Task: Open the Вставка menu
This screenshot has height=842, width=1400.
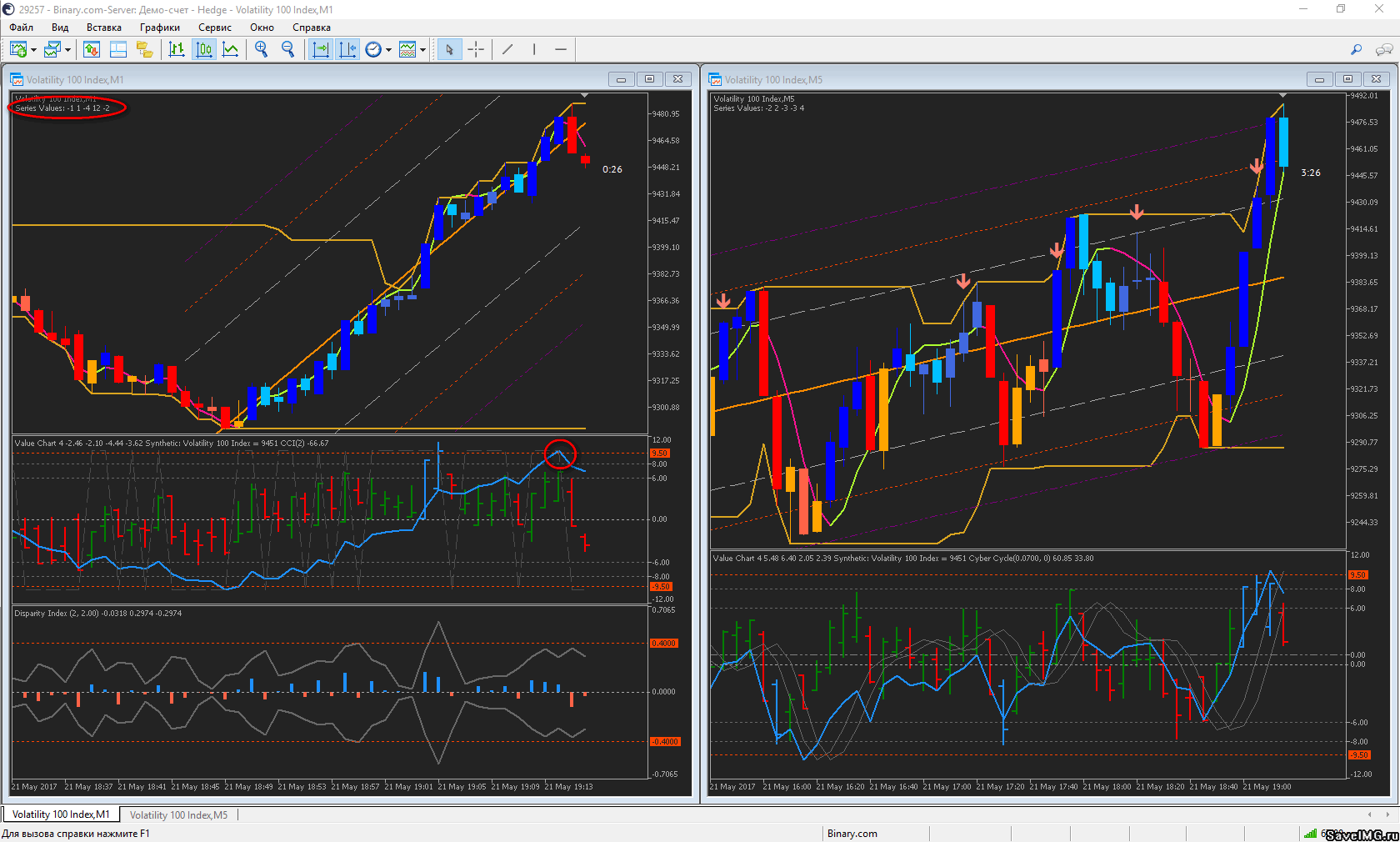Action: (103, 28)
